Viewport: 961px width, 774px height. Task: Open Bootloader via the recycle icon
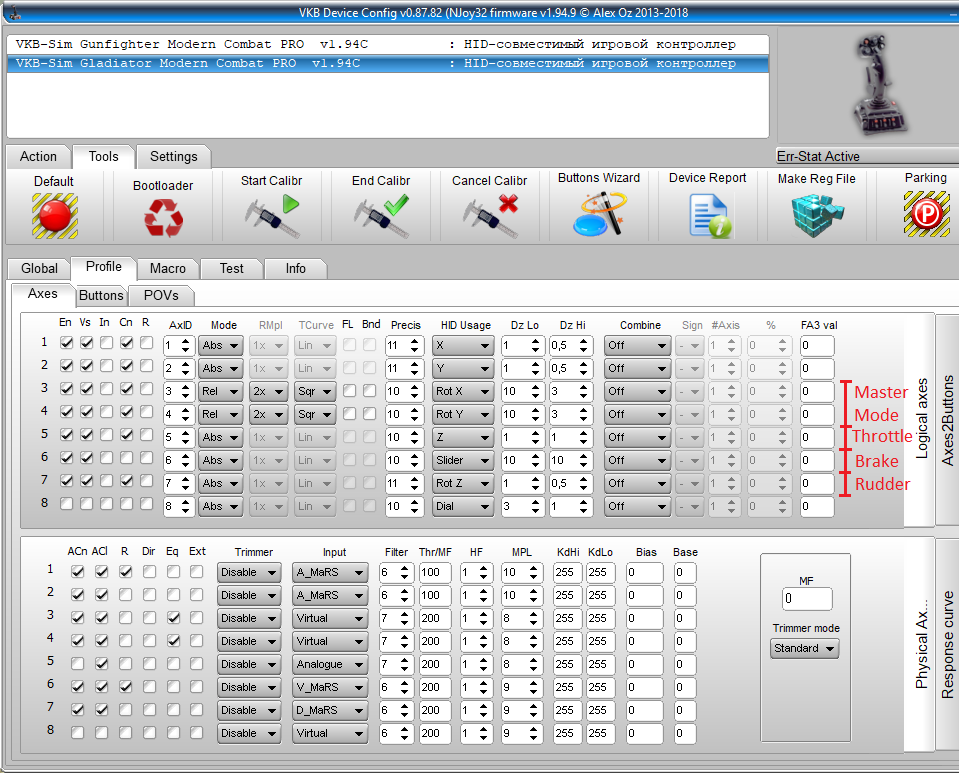[x=163, y=217]
